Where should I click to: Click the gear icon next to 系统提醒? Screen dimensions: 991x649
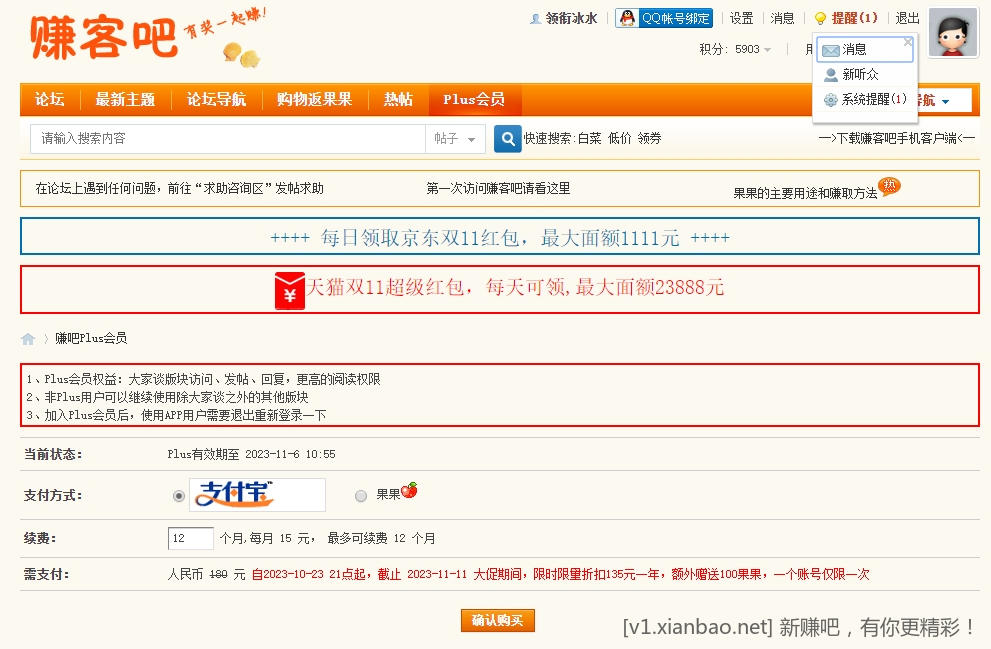[830, 100]
